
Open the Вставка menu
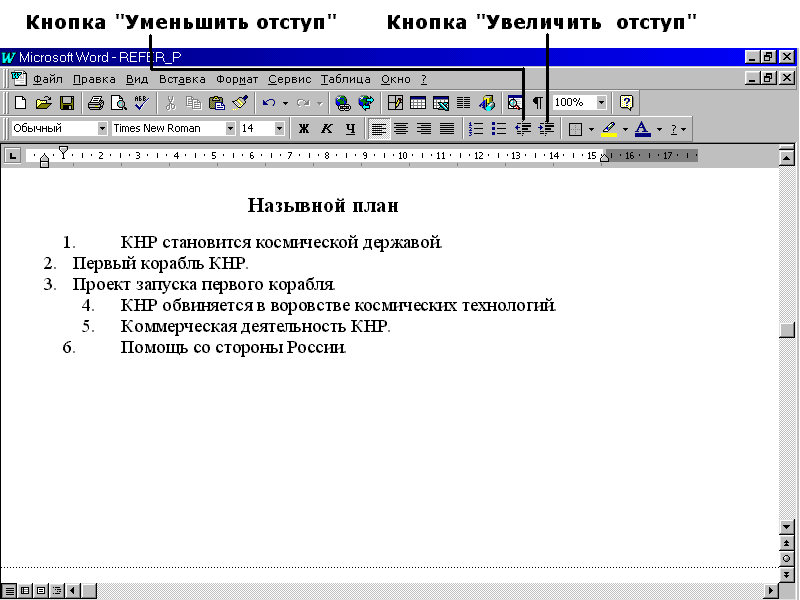182,79
